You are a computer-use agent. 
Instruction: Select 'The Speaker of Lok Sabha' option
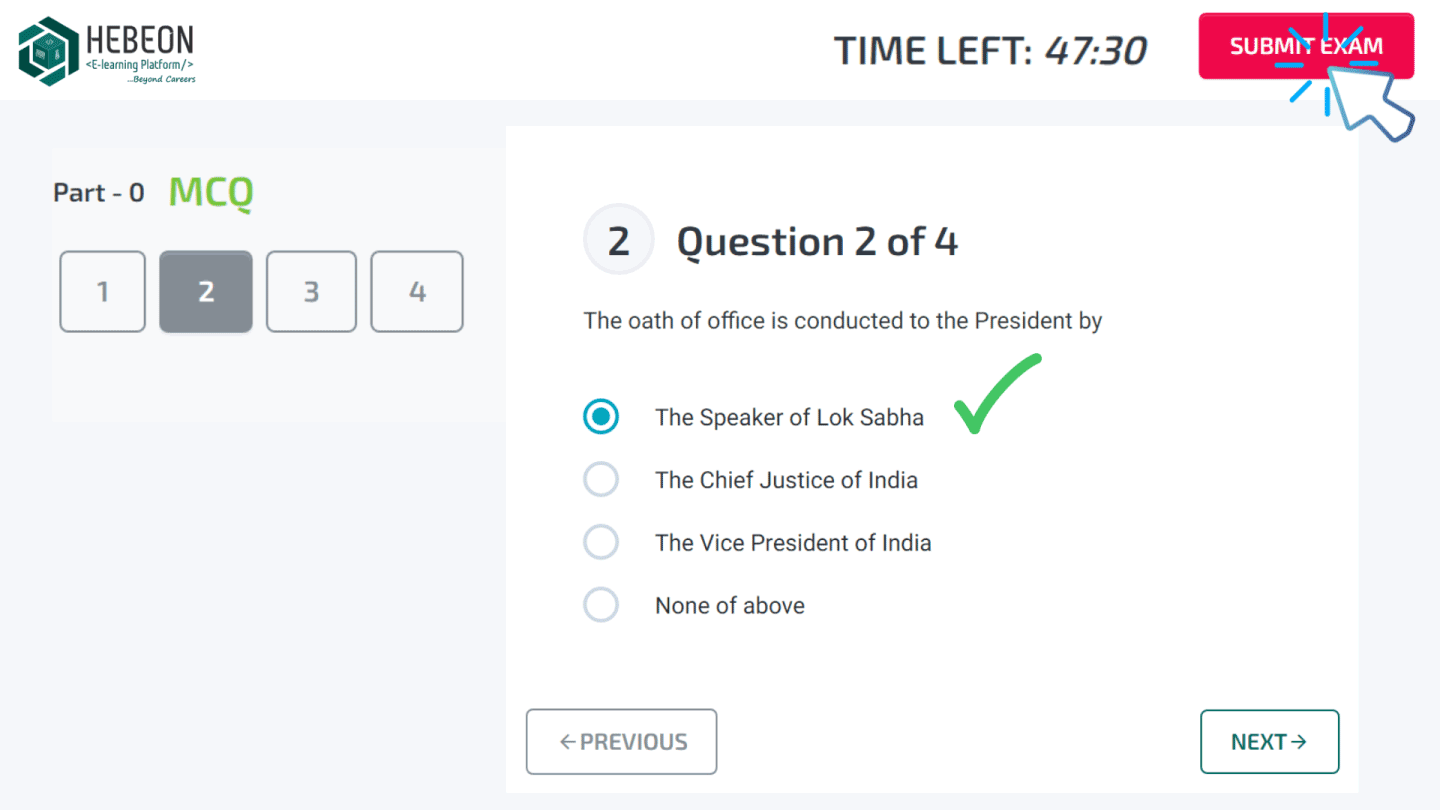[x=601, y=416]
